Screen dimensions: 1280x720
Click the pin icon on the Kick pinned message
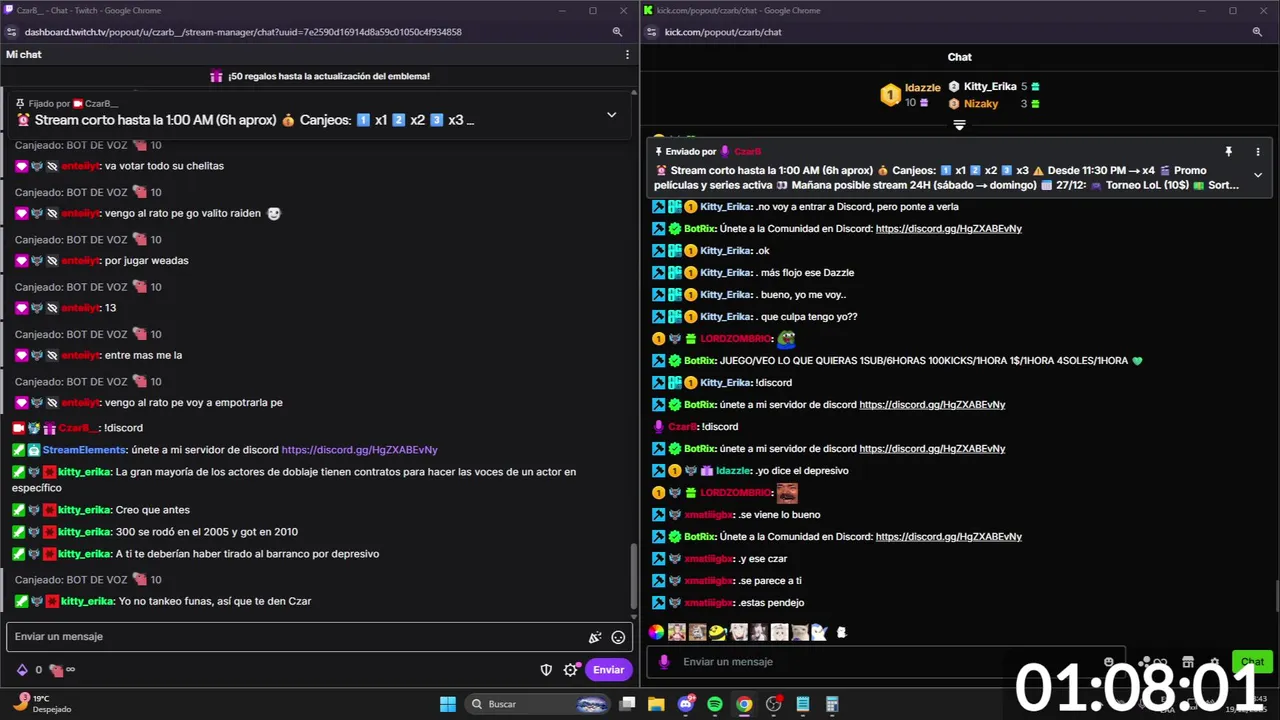1228,152
